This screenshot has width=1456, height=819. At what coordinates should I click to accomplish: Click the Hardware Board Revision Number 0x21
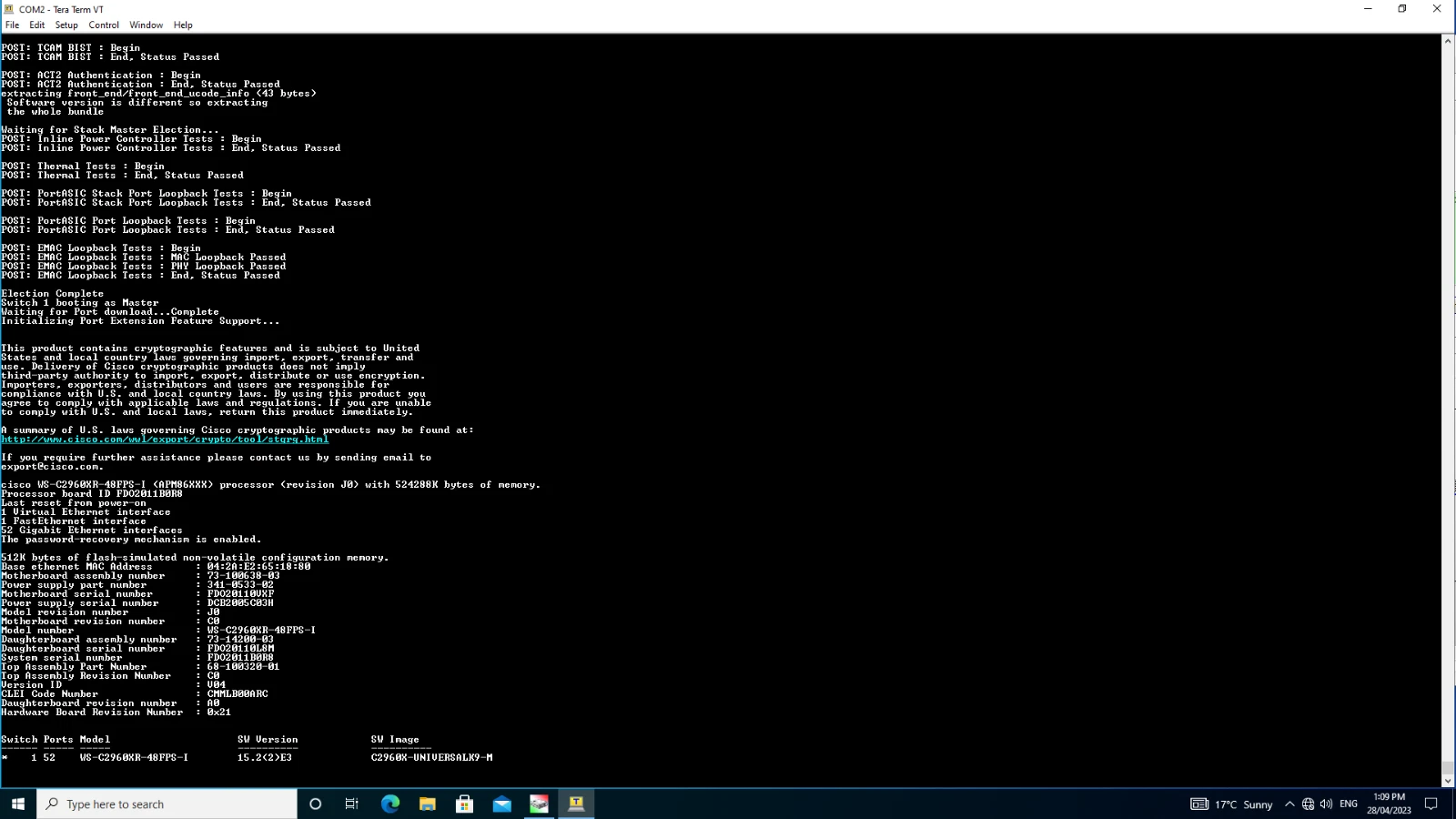pos(218,713)
